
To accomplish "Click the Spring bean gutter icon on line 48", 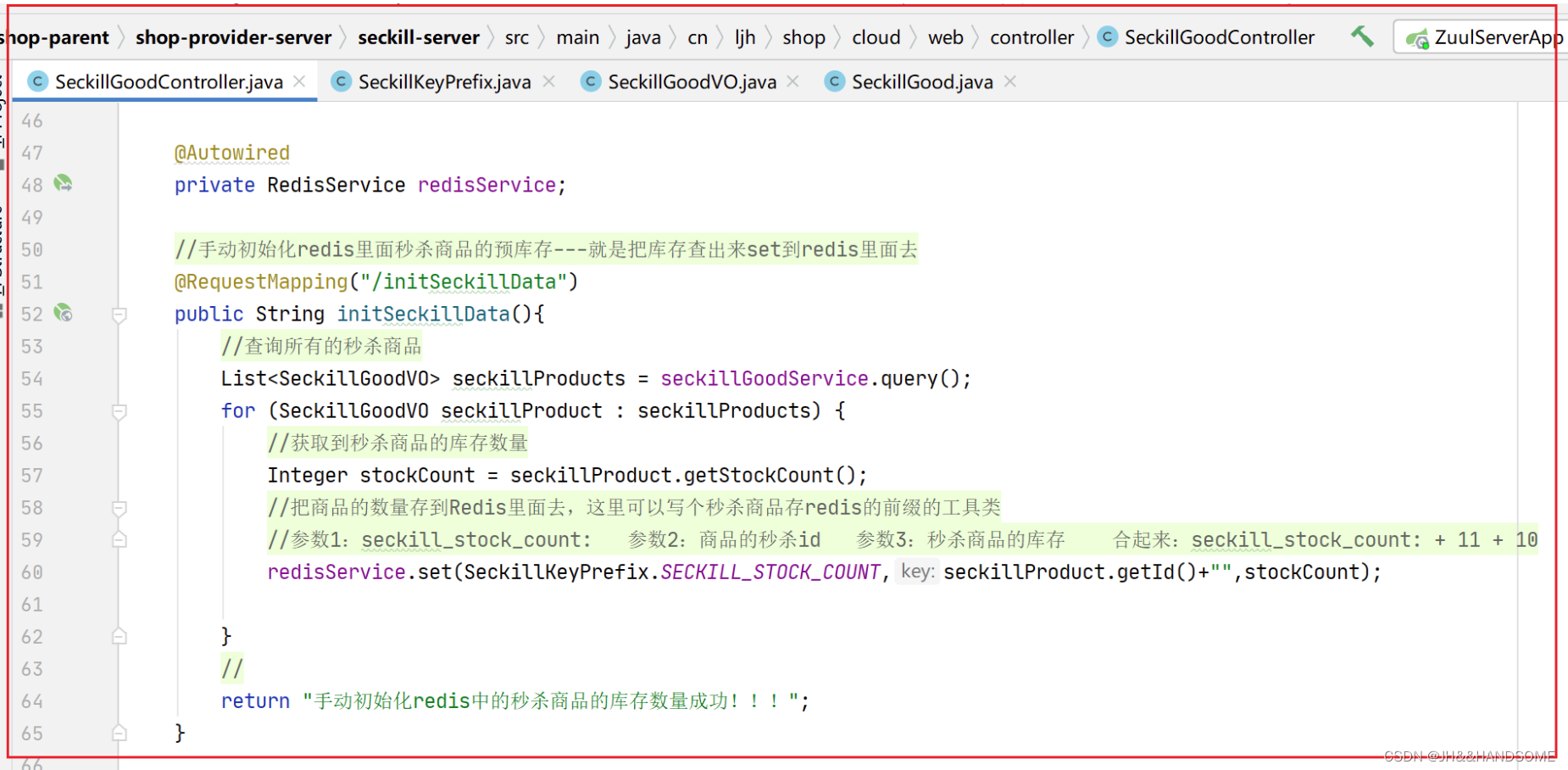I will 63,183.
